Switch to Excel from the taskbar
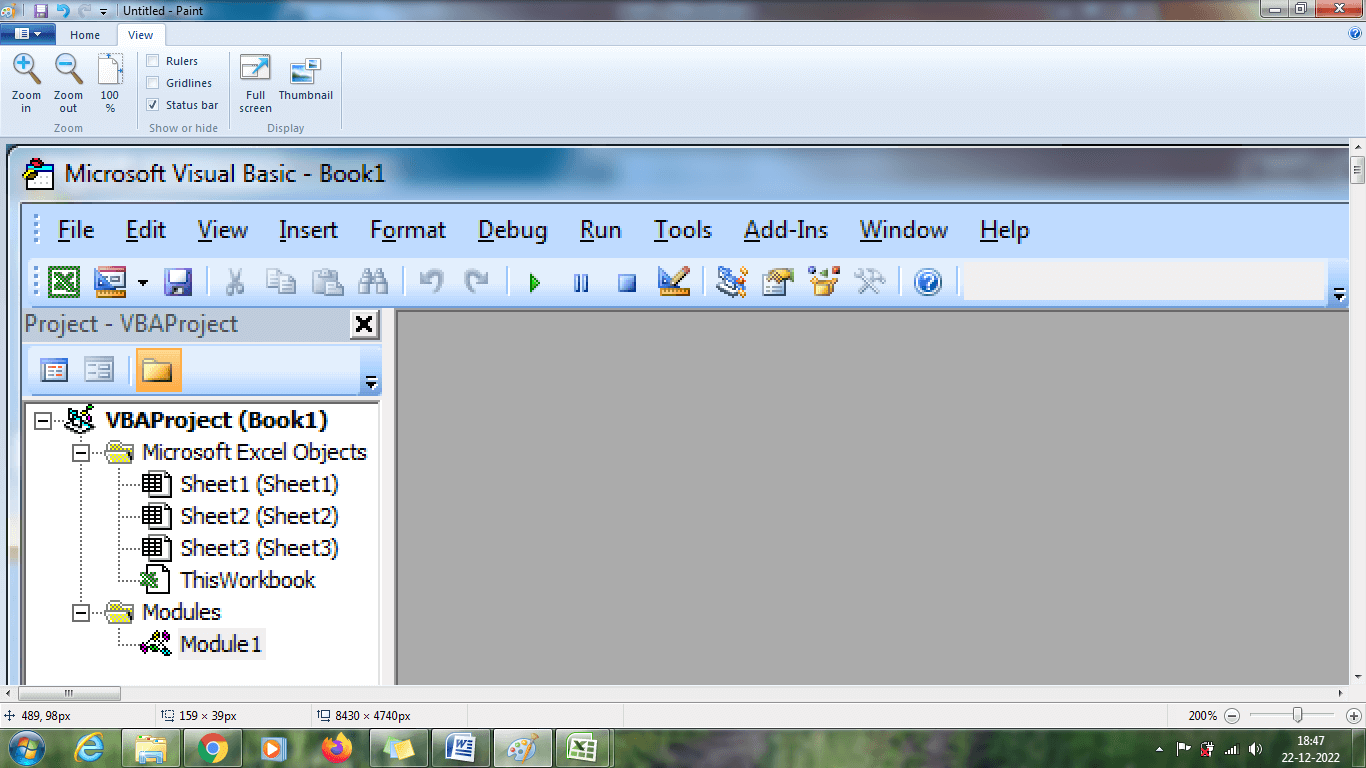The height and width of the screenshot is (768, 1366). coord(582,748)
